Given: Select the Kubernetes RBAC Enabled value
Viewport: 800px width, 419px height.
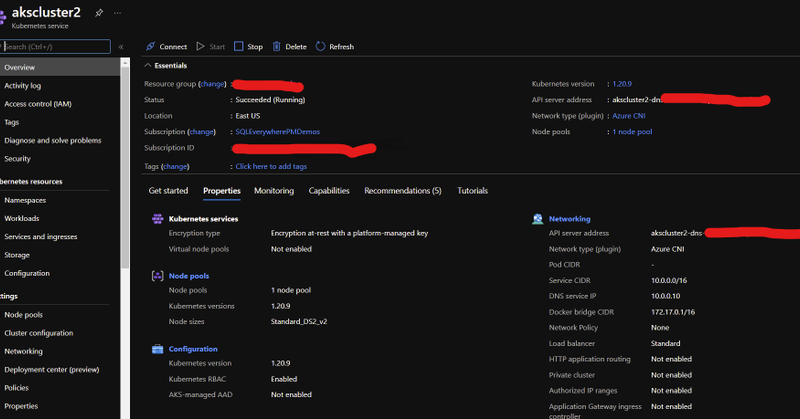Looking at the screenshot, I should click(x=284, y=379).
